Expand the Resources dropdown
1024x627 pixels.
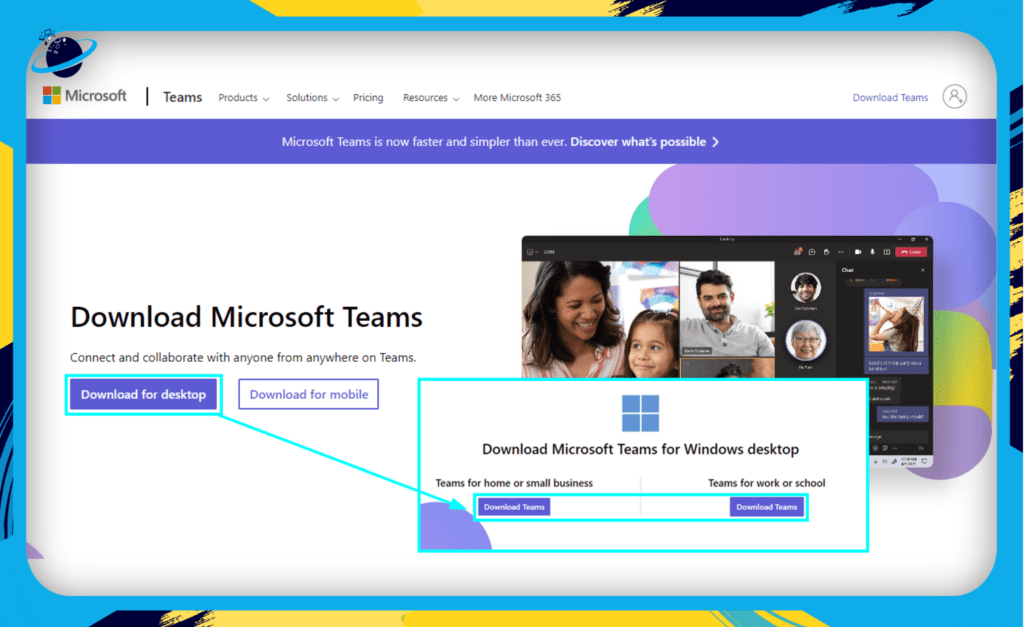click(x=430, y=97)
